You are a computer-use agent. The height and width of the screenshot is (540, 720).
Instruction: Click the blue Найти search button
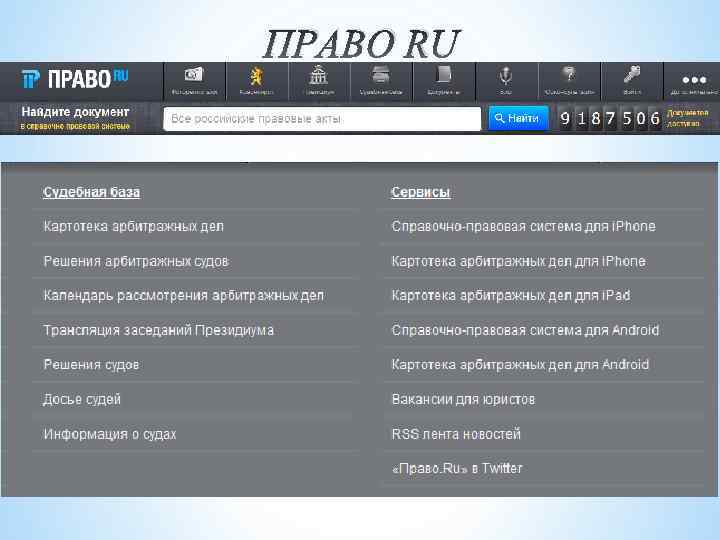coord(518,118)
